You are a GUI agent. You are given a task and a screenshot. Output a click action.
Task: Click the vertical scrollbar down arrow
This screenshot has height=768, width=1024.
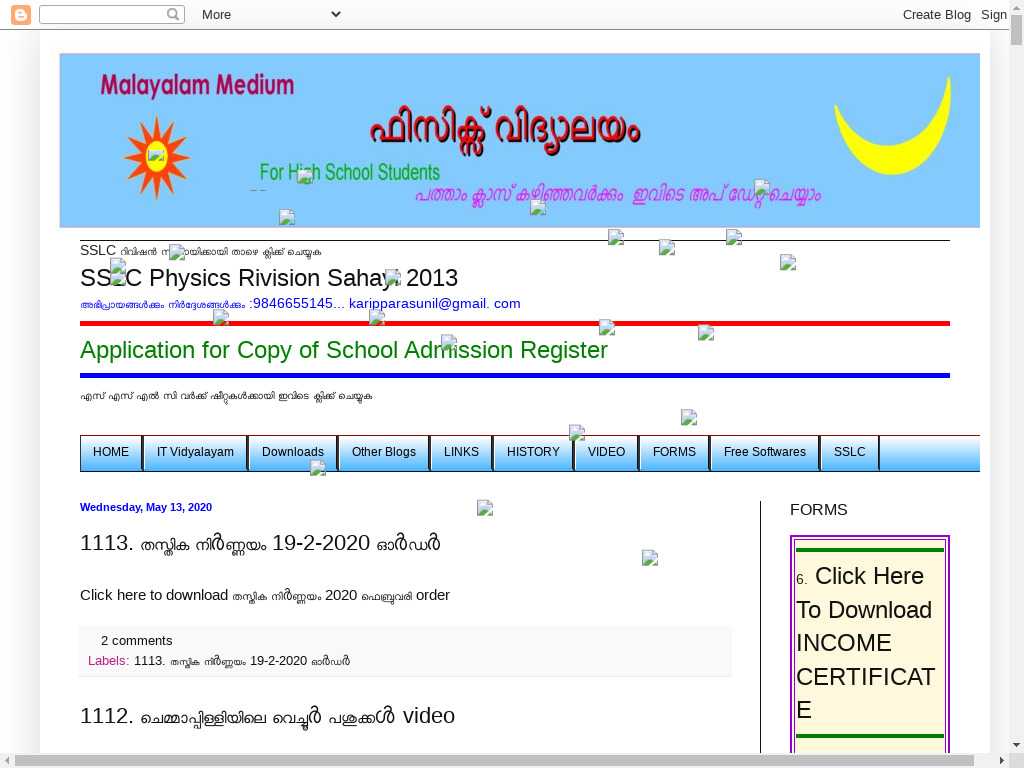point(1016,745)
